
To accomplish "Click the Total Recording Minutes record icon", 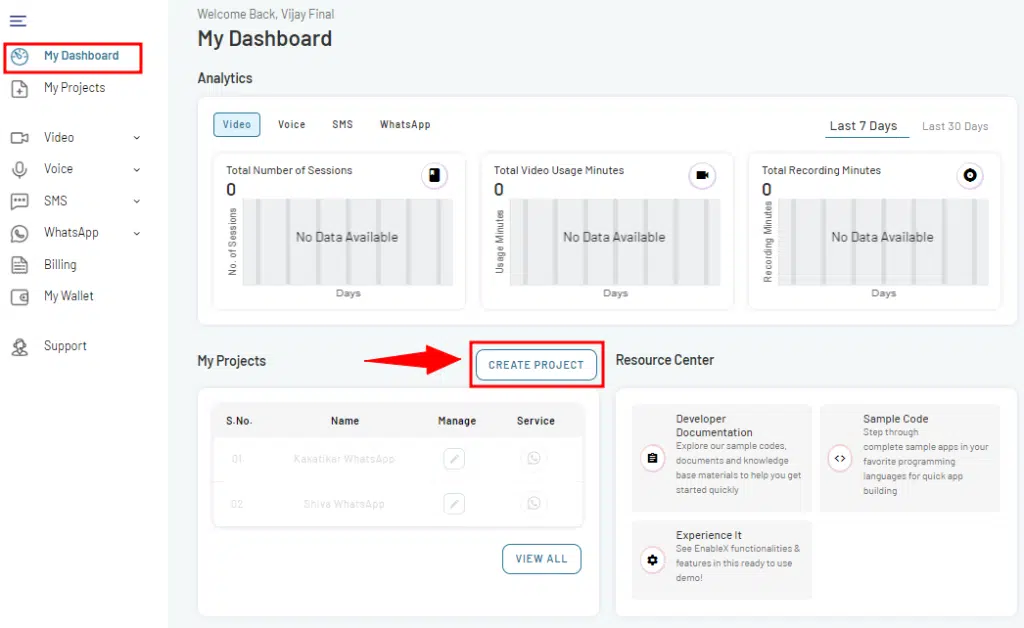I will pos(969,176).
